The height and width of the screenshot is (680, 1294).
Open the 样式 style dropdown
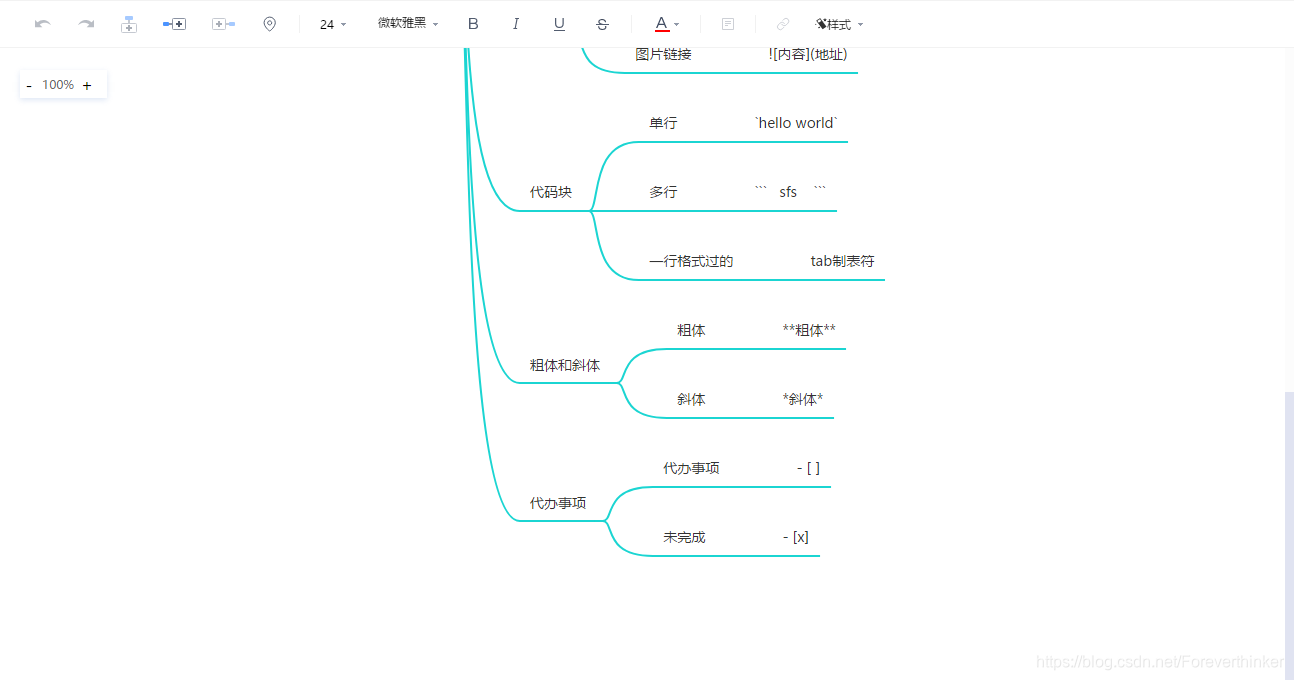839,24
